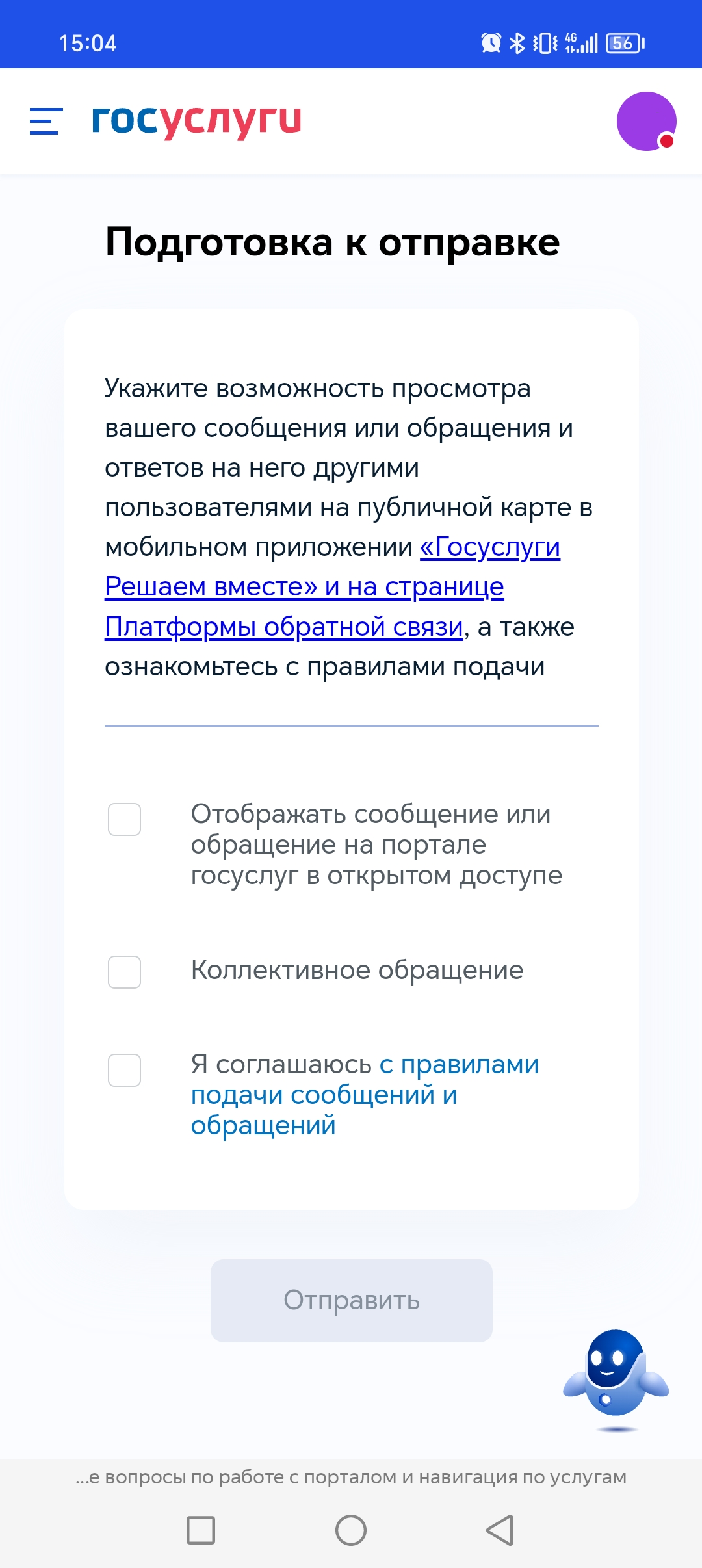Tap the Bluetooth icon in status bar

pos(517,43)
